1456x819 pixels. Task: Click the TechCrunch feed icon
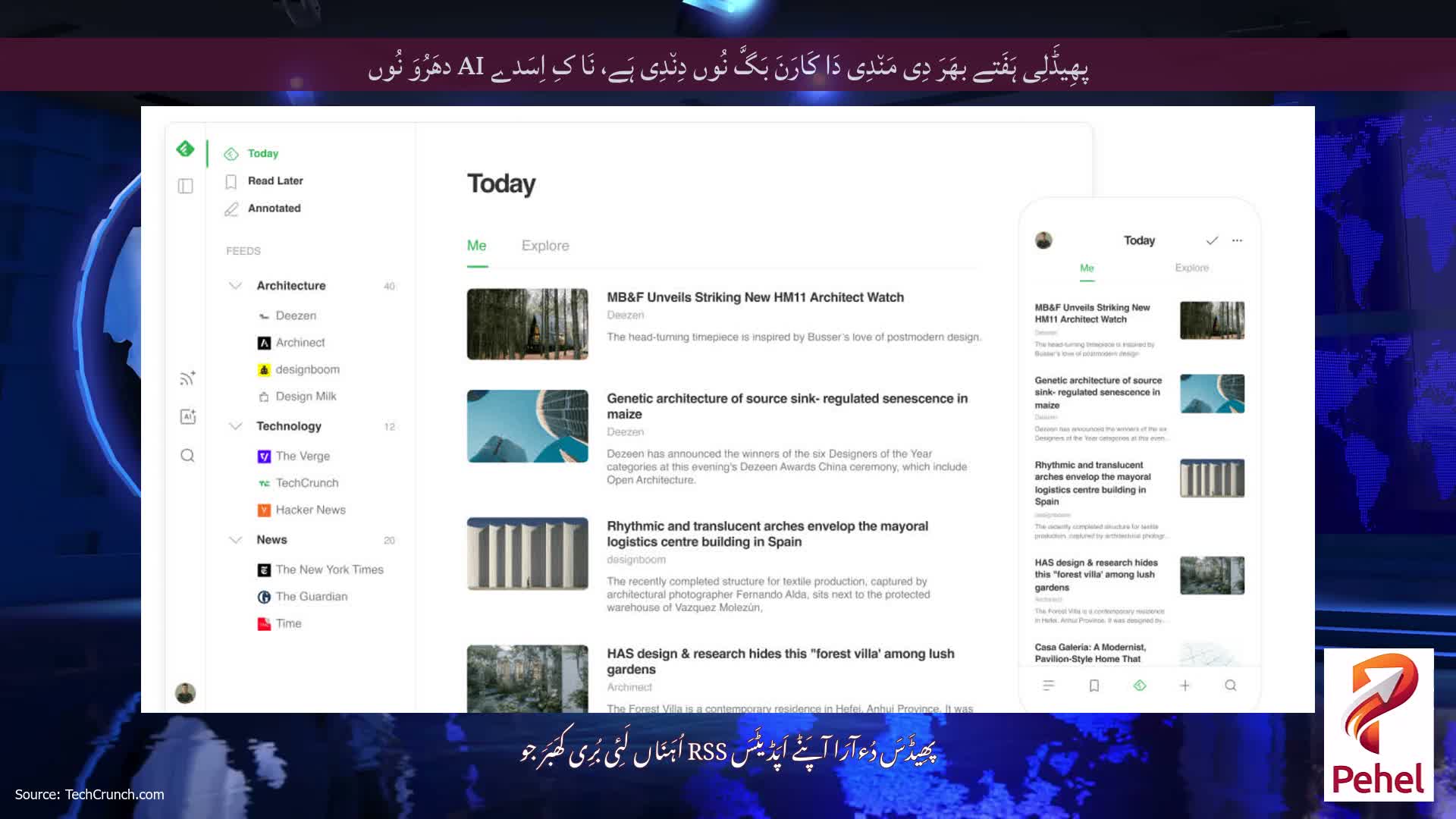pos(264,483)
